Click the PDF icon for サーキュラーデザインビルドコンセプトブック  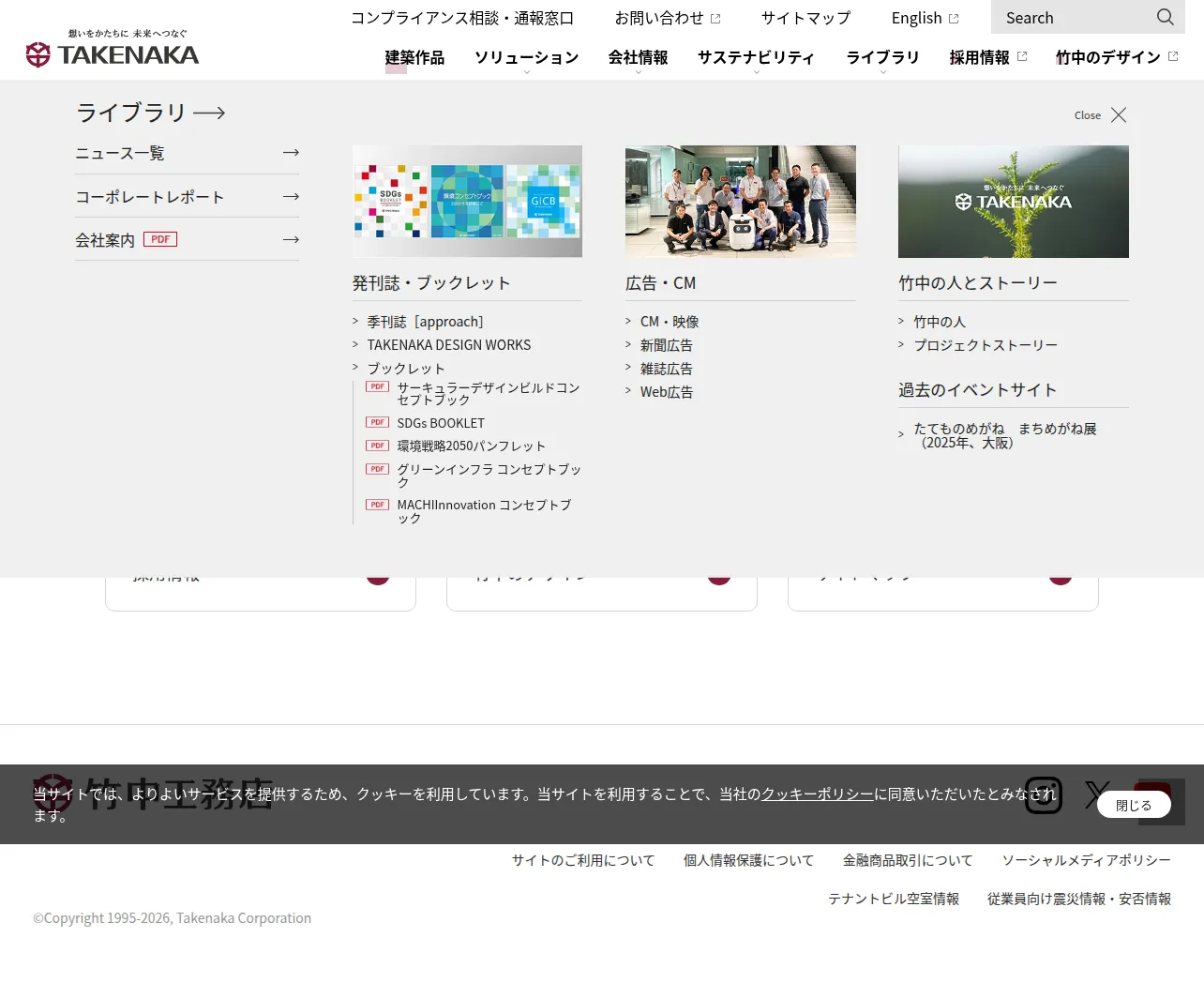coord(377,386)
